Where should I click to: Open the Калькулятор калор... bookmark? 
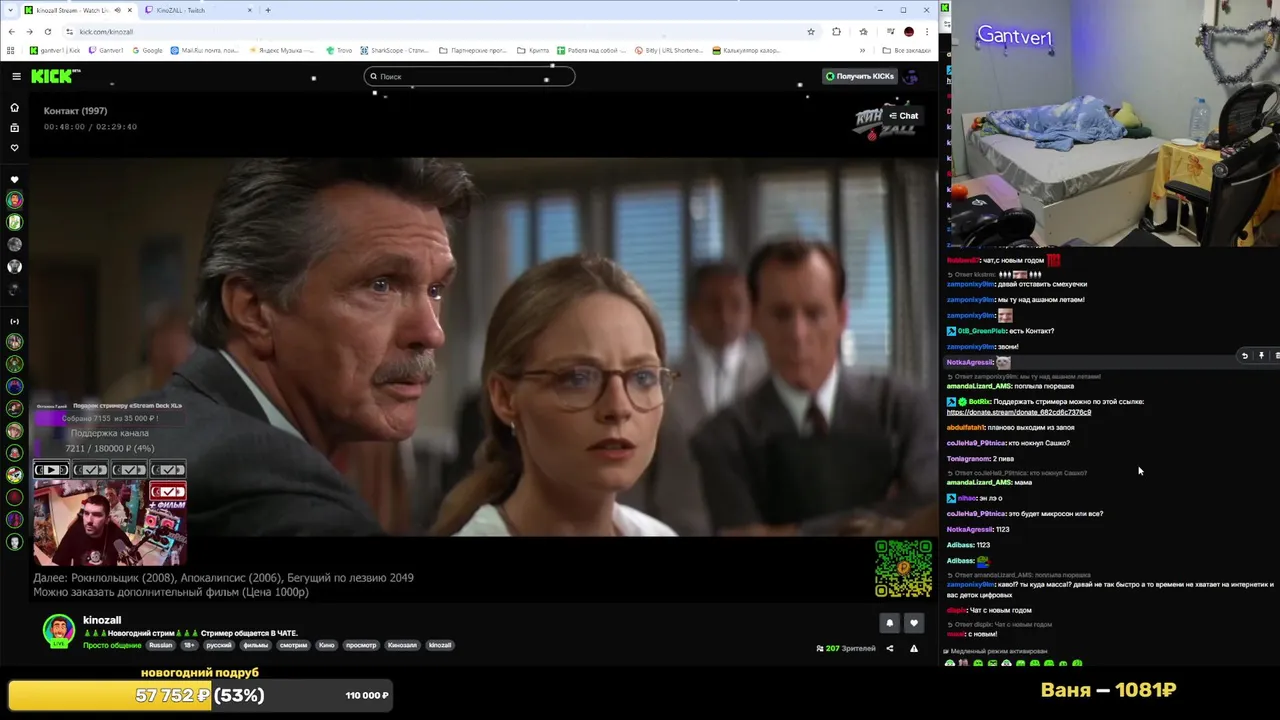coord(745,50)
